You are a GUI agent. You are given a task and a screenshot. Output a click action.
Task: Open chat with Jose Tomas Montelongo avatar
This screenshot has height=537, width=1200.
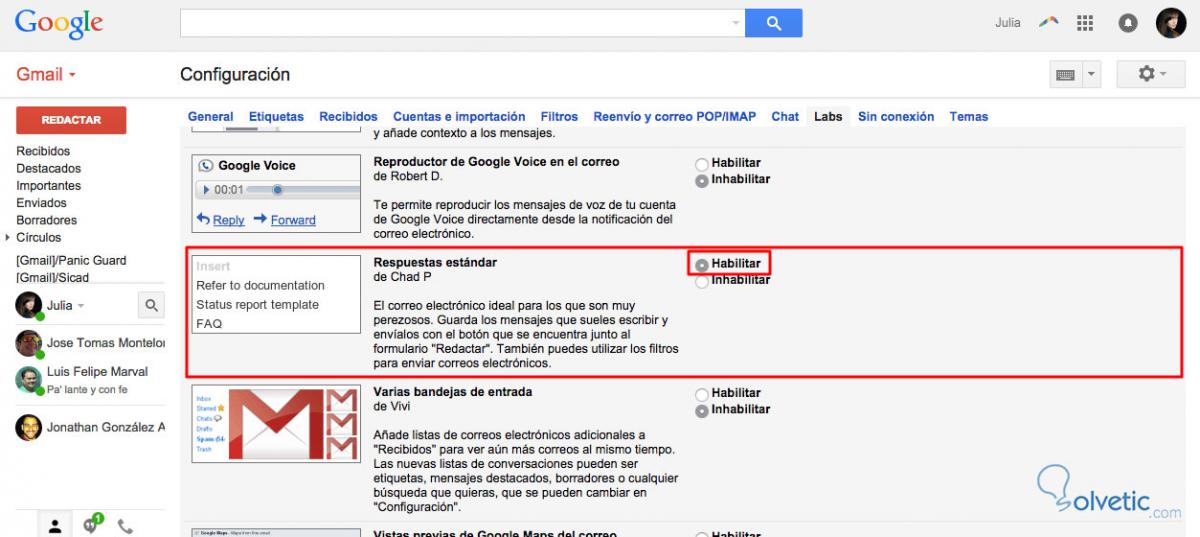pyautogui.click(x=28, y=343)
